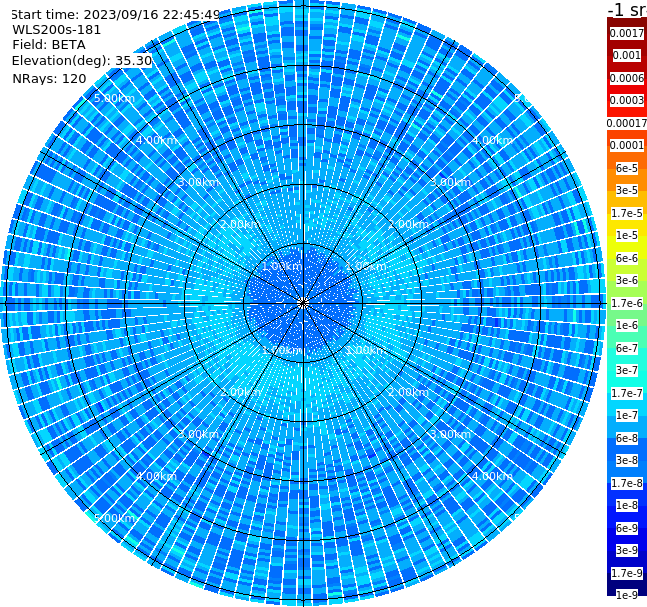Click the 0.0017 color scale label
Screen dimensions: 647x607
point(627,33)
